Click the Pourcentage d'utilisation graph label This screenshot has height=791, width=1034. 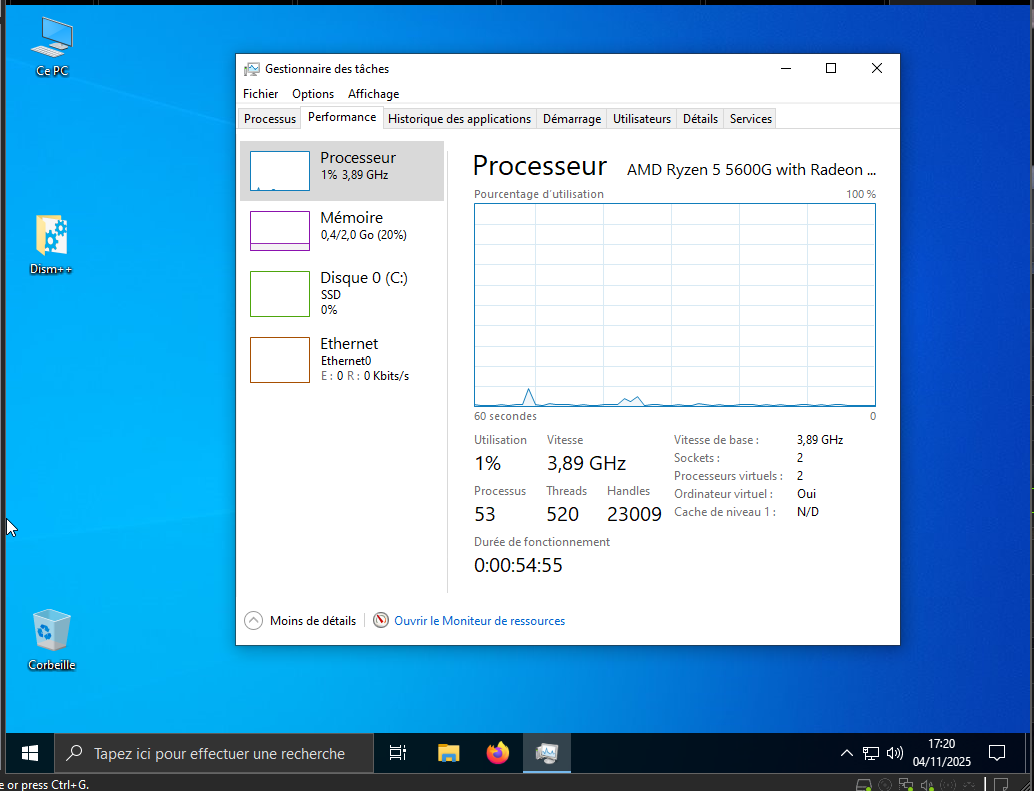click(539, 194)
